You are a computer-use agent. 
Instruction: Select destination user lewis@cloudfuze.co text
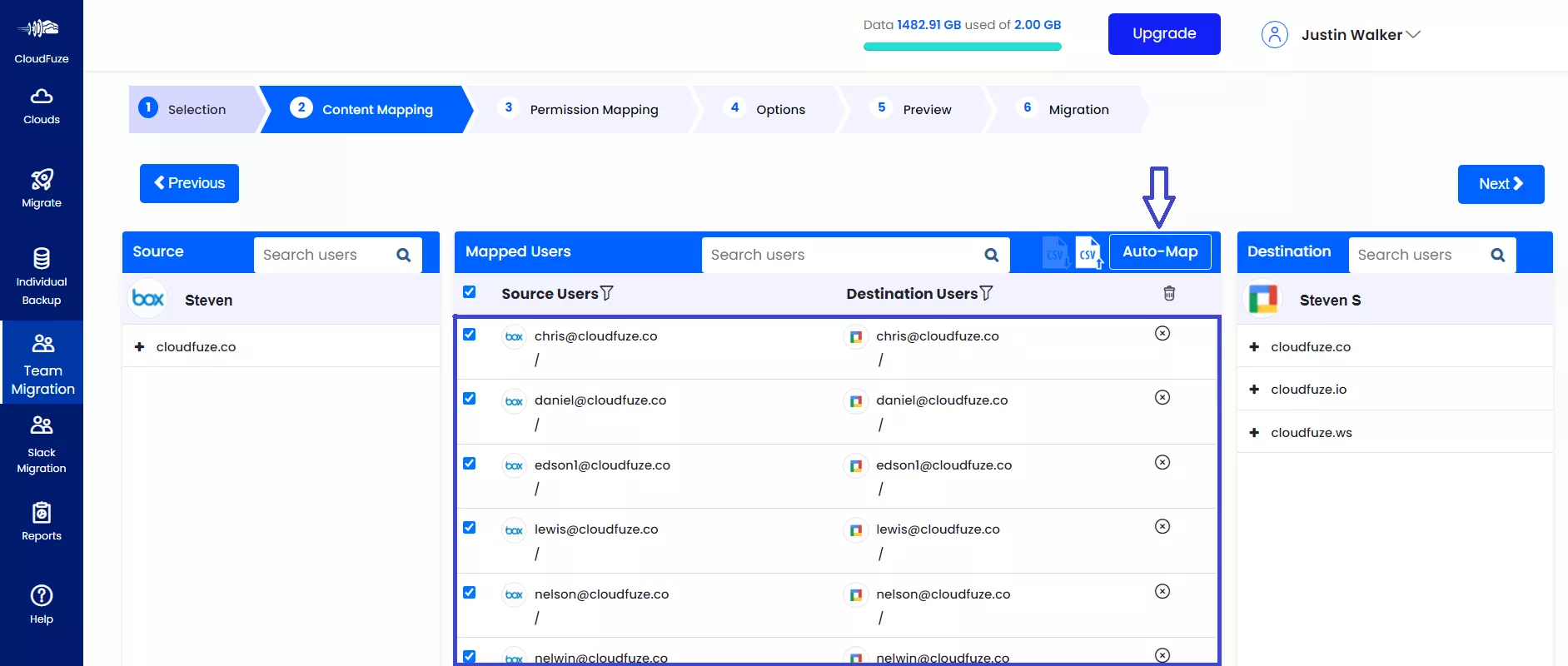point(938,529)
